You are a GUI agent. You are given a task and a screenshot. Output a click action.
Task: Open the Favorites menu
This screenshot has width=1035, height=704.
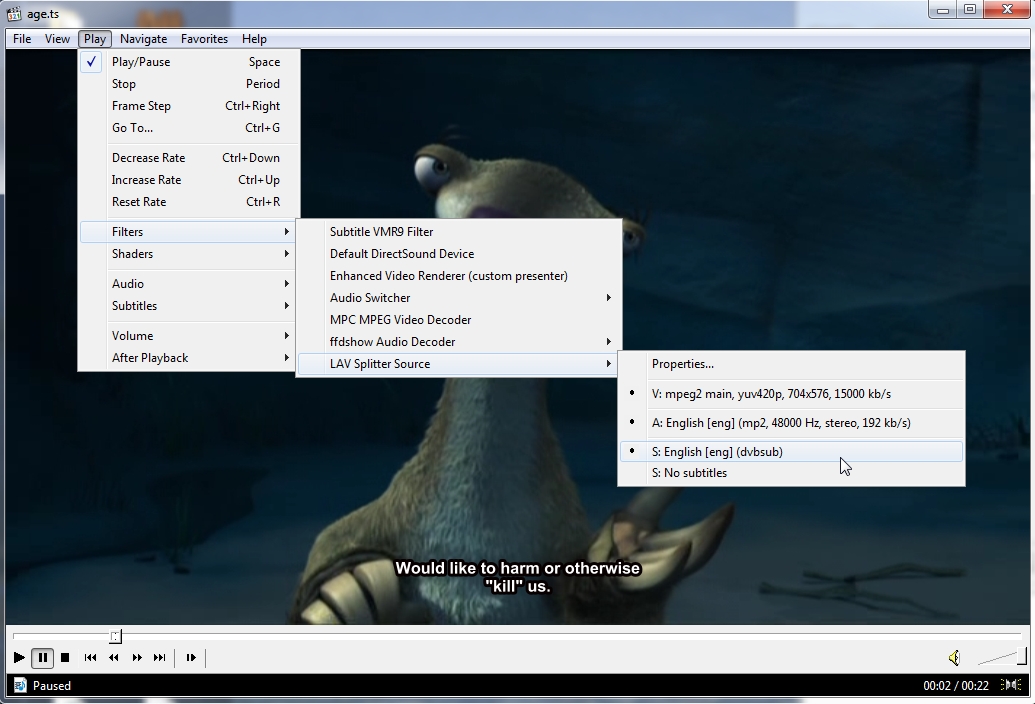(204, 39)
